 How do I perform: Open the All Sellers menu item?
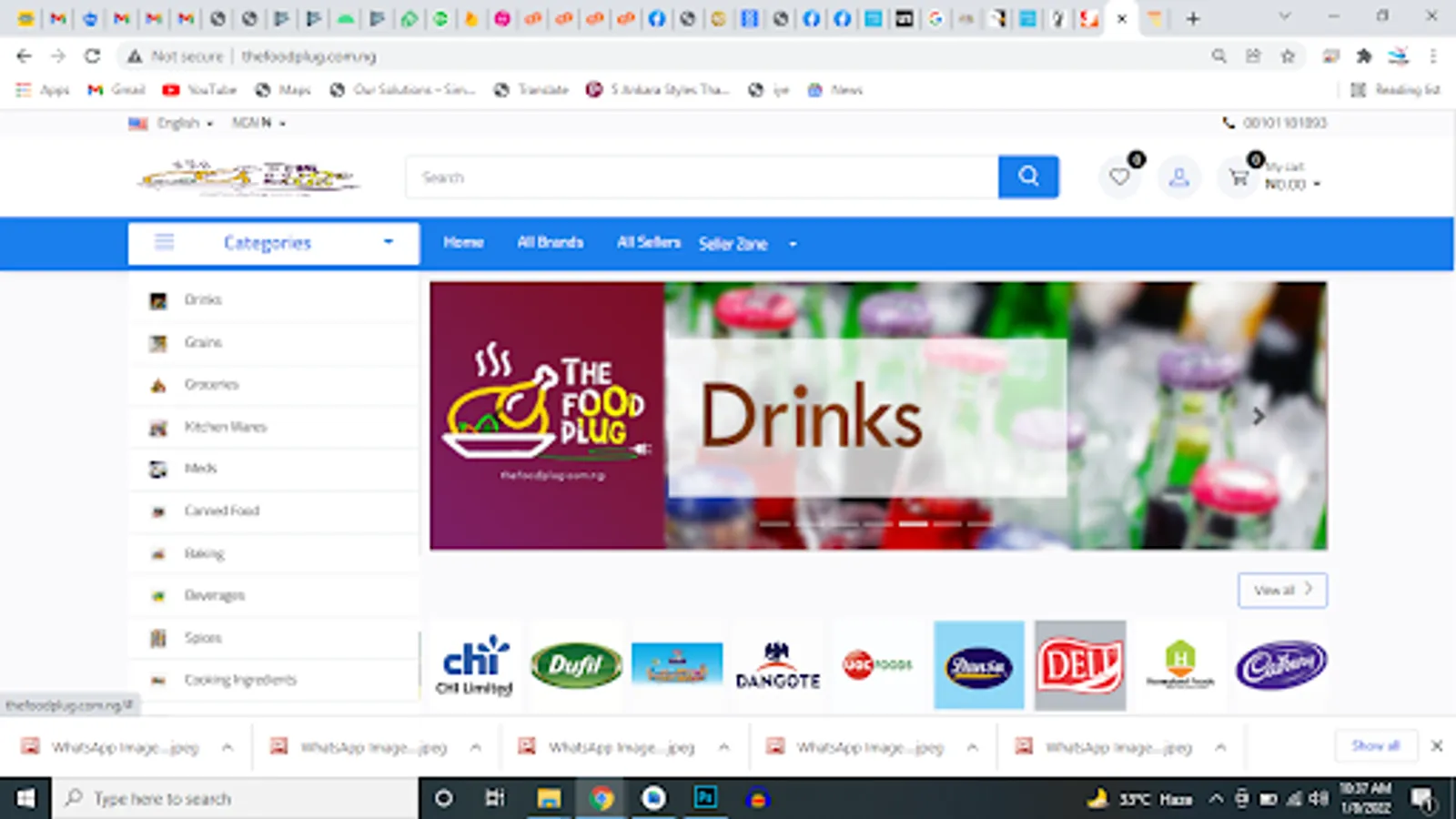tap(649, 242)
